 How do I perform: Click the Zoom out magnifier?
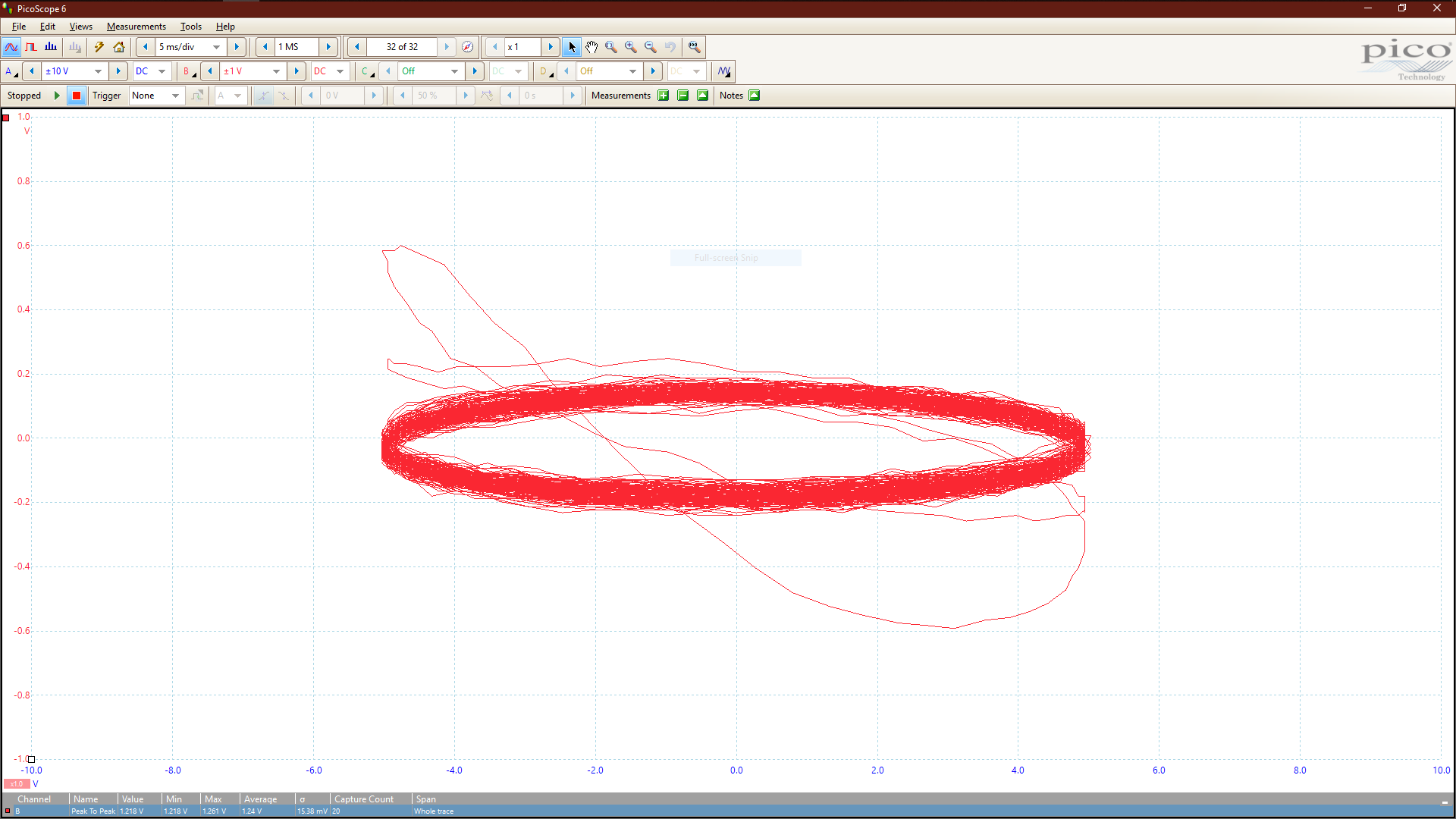(651, 47)
